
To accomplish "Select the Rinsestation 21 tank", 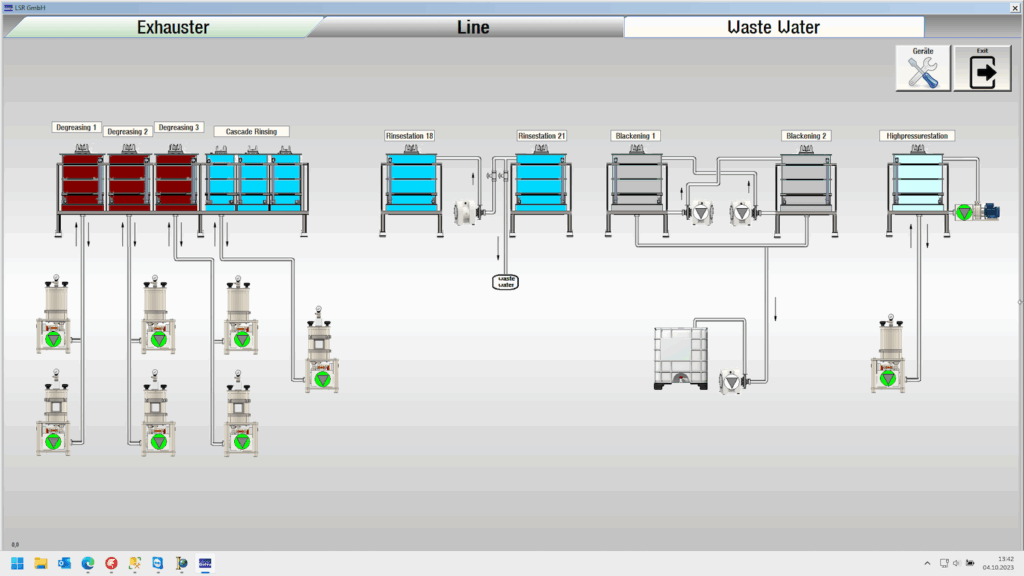I will tap(541, 182).
